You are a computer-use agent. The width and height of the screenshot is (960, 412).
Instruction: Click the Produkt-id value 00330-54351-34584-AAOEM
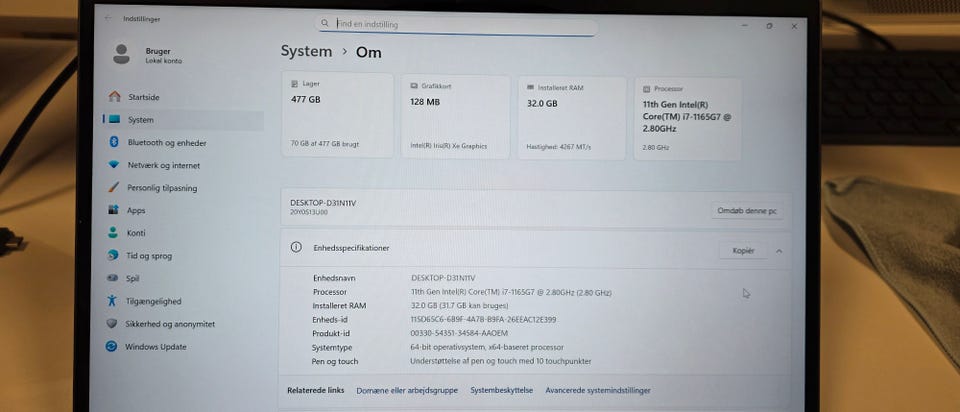click(459, 334)
